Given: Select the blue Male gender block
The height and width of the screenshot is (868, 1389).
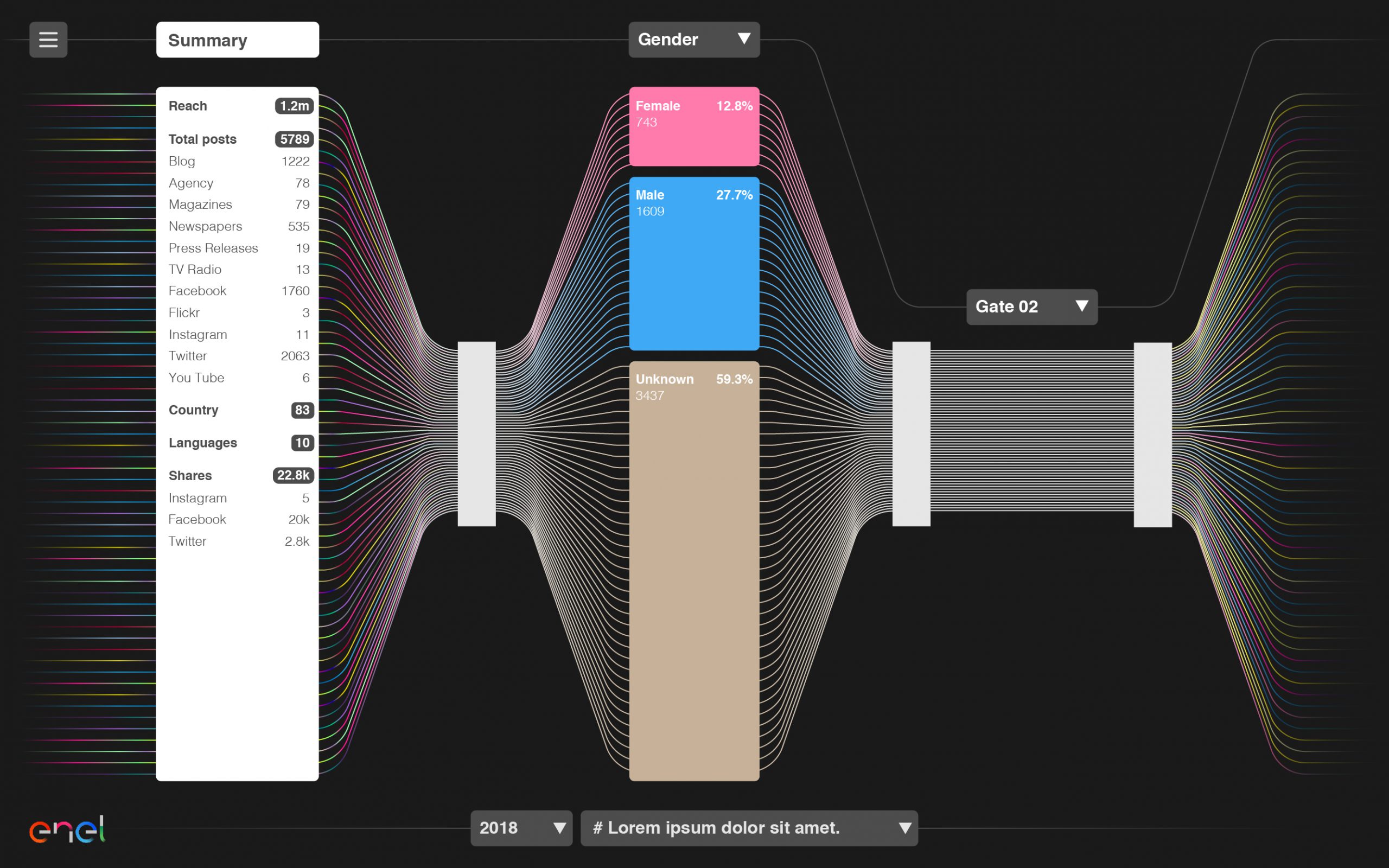Looking at the screenshot, I should 694,264.
